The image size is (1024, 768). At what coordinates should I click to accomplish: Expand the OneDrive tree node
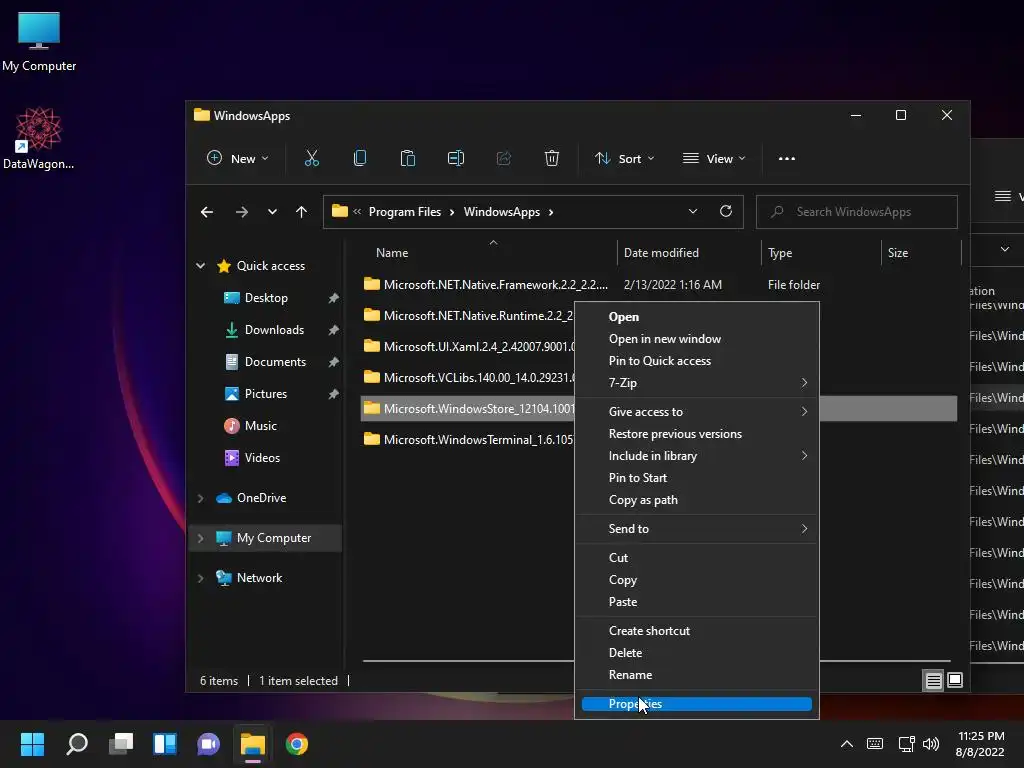pos(200,498)
